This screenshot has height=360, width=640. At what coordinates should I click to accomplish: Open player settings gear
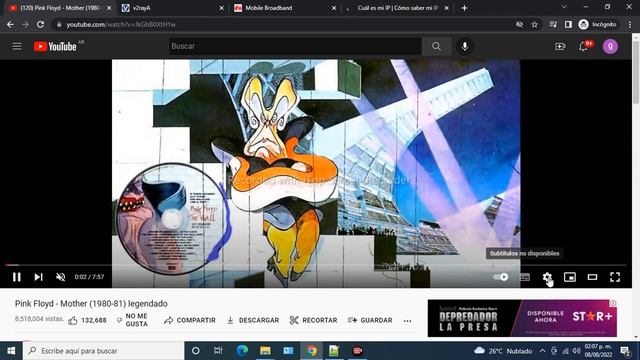pos(547,277)
